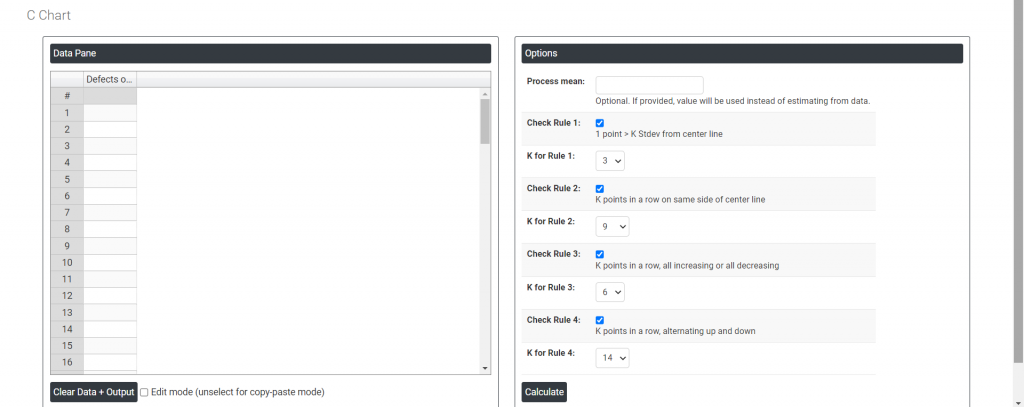Click the data grid scroll down arrow

point(485,368)
